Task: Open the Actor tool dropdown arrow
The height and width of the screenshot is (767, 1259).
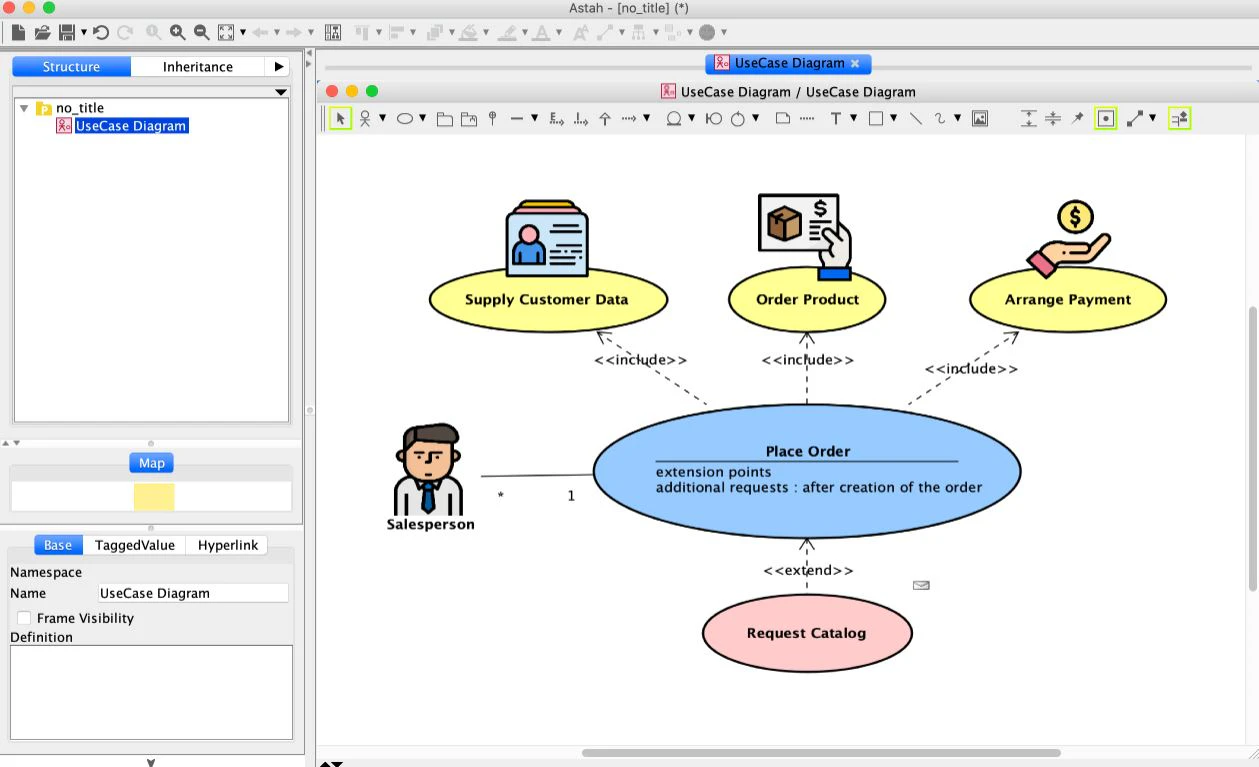Action: tap(383, 118)
